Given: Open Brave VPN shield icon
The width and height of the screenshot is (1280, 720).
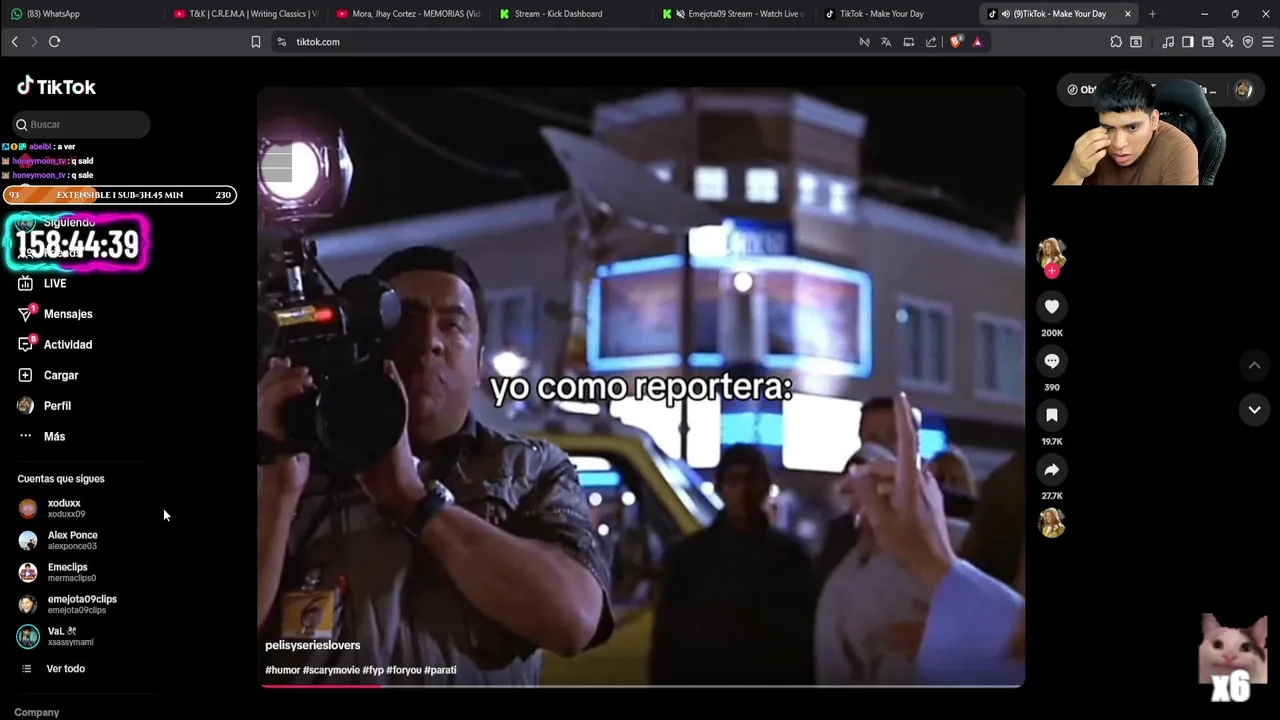Looking at the screenshot, I should 1248,42.
